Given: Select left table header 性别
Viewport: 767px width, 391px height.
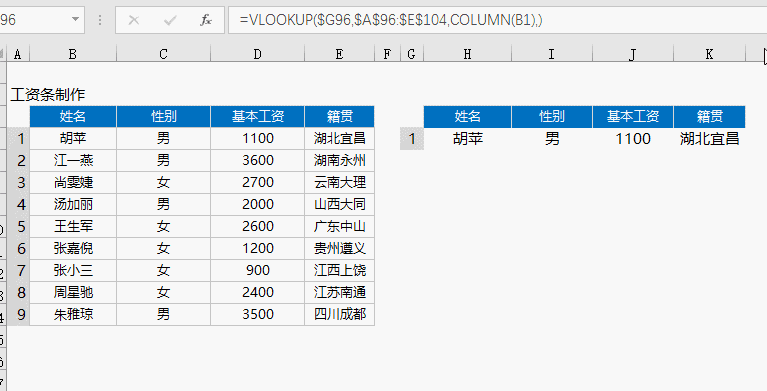Looking at the screenshot, I should point(163,116).
